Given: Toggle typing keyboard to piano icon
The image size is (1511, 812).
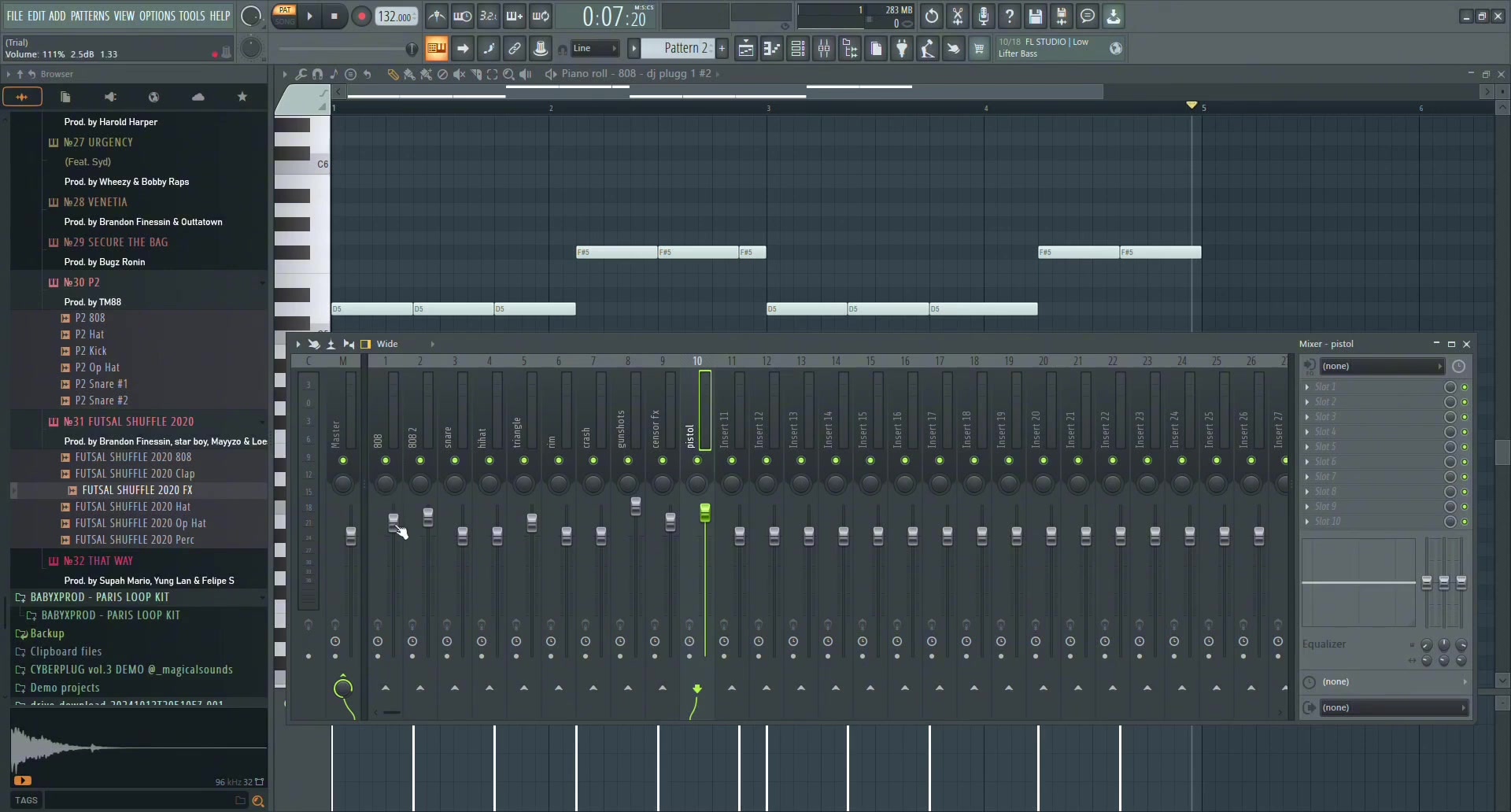Looking at the screenshot, I should (436, 49).
